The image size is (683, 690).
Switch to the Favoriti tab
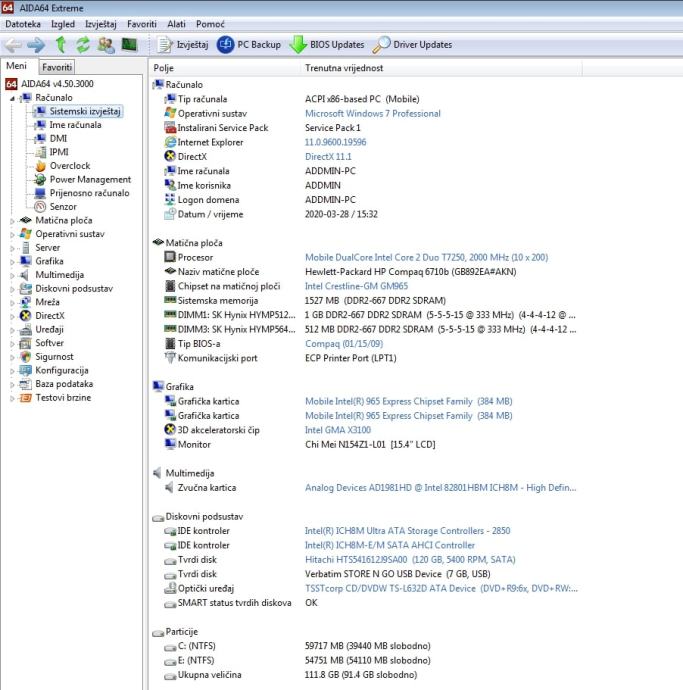[56, 67]
